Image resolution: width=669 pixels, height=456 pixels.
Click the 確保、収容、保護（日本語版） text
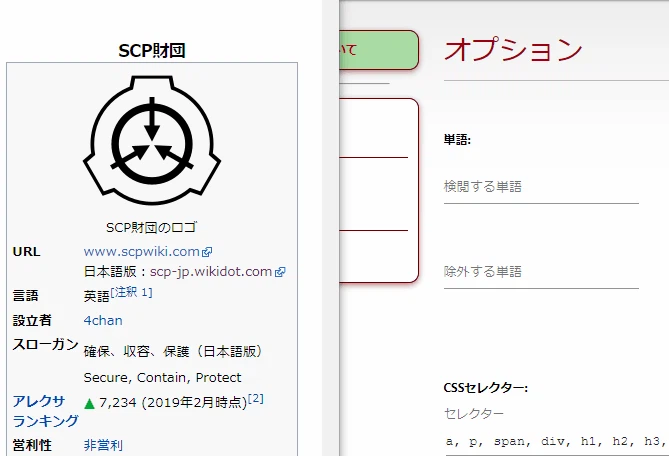pos(173,351)
